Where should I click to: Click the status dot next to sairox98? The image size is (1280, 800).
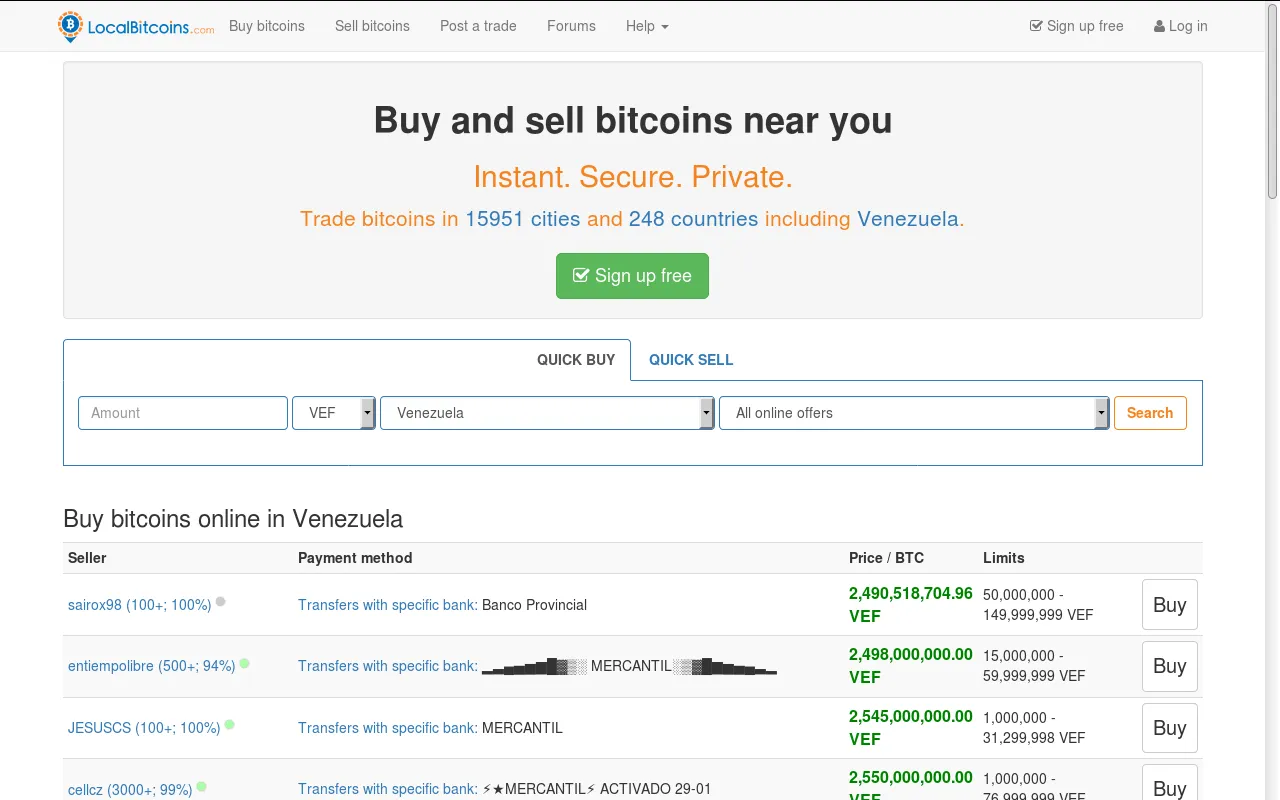(x=221, y=602)
